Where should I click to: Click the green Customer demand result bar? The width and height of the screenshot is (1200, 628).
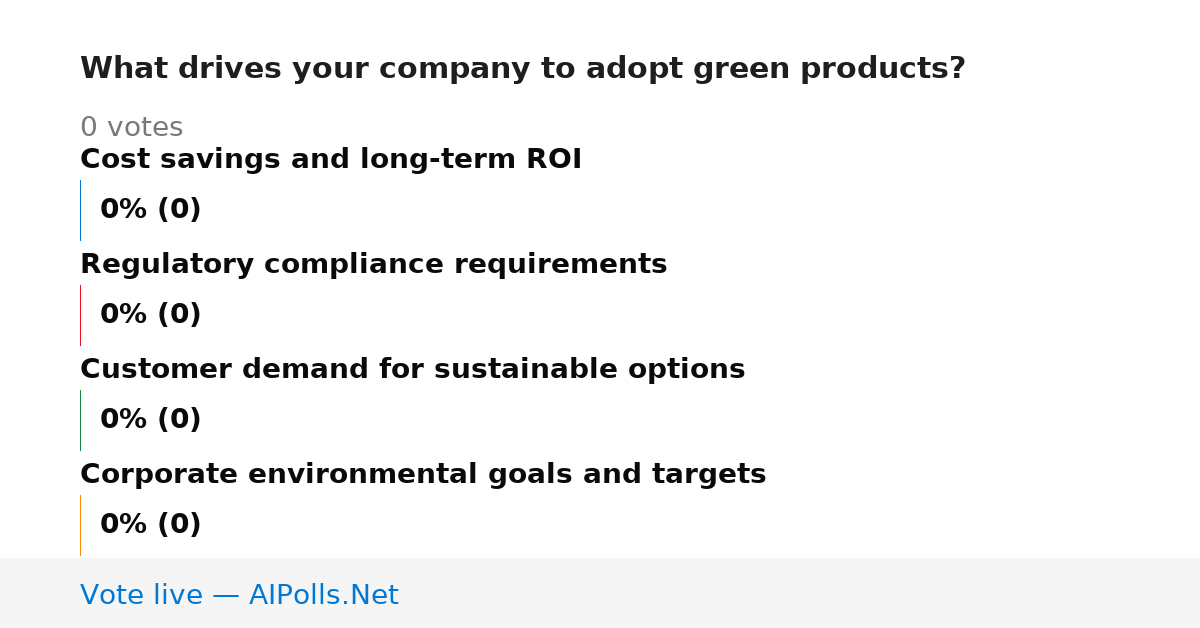[80, 420]
